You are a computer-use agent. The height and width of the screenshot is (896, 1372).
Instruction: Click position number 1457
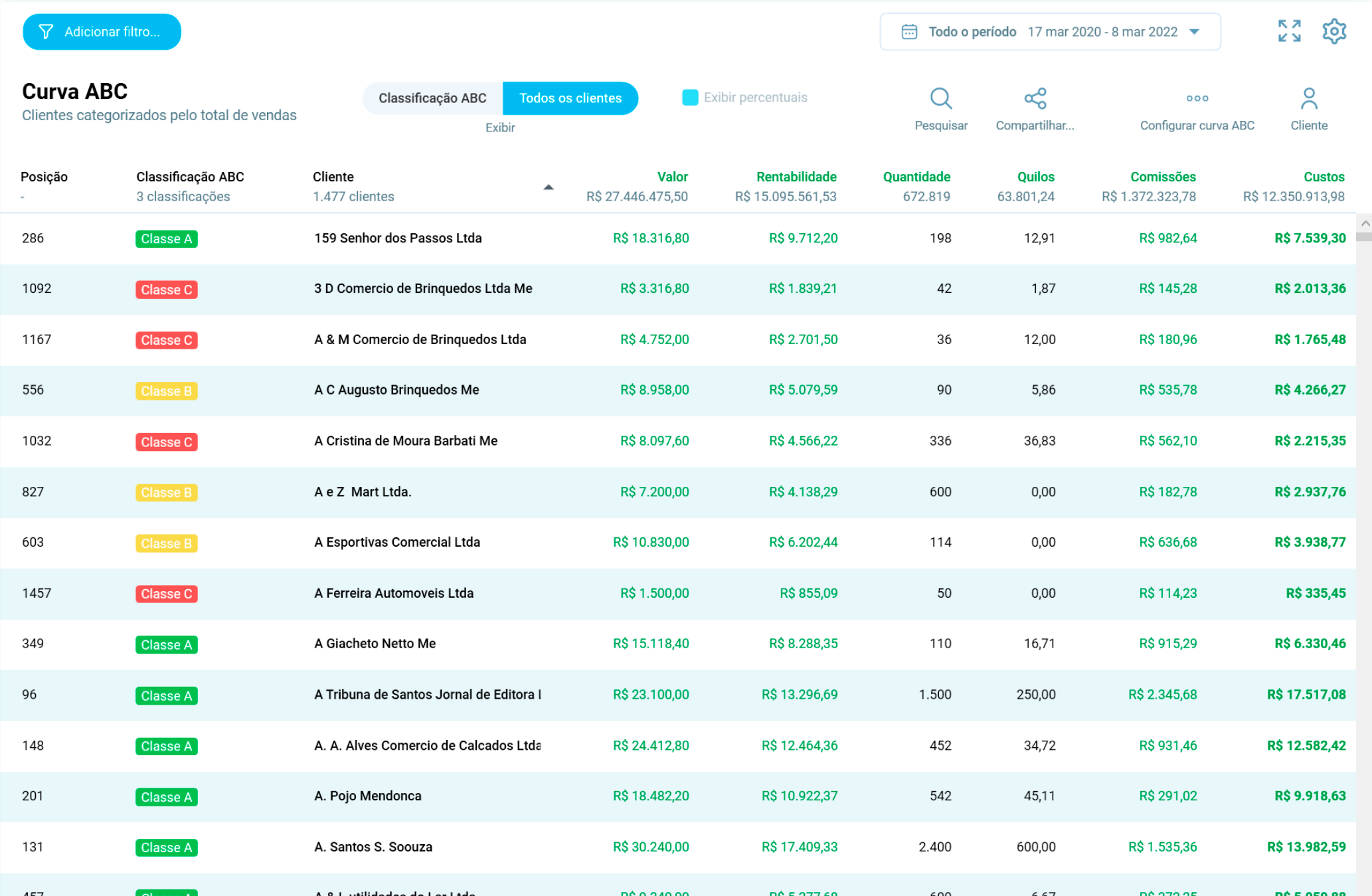click(x=37, y=593)
